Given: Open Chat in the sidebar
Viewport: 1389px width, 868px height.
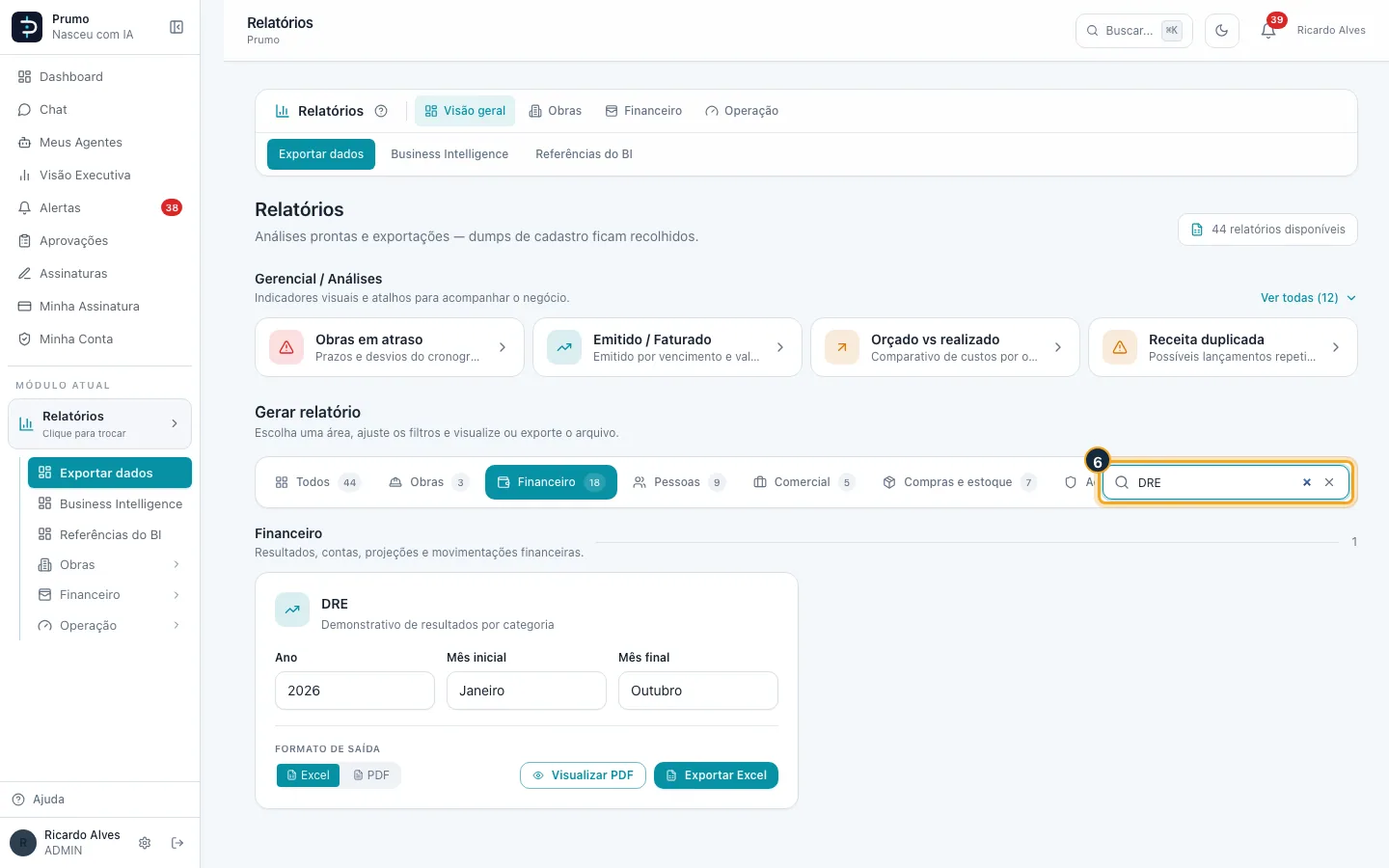Looking at the screenshot, I should point(100,110).
